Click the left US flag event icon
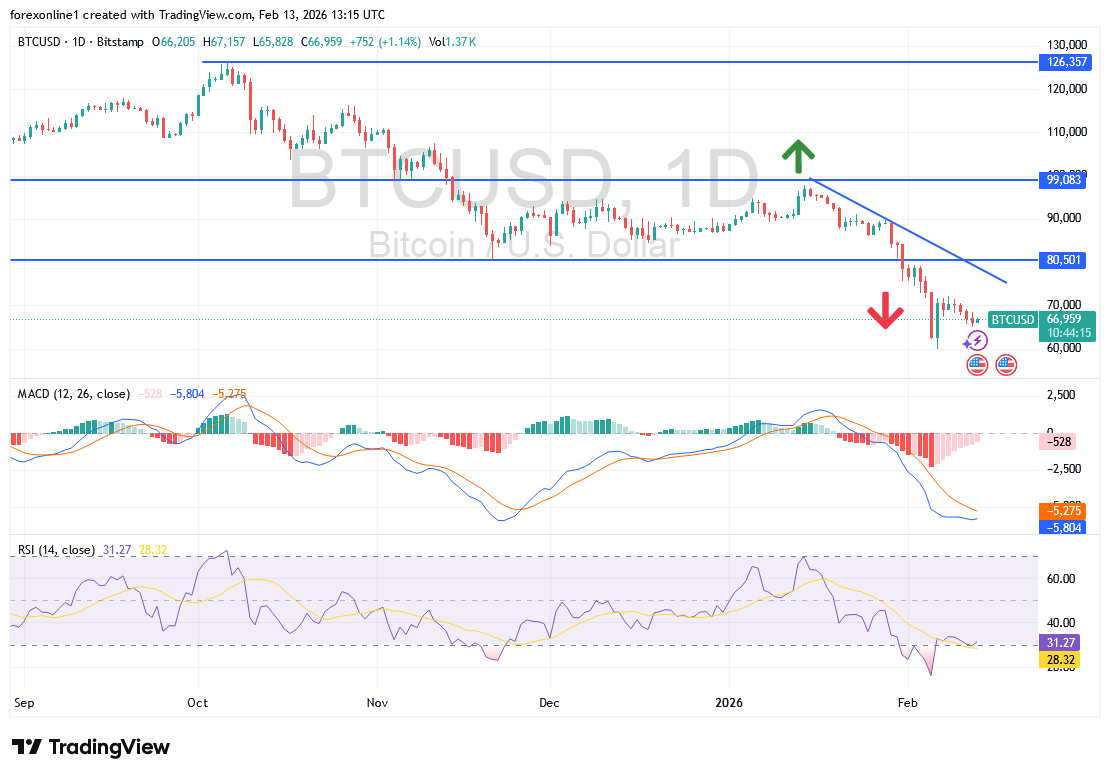Viewport: 1110px width, 777px height. [x=977, y=365]
